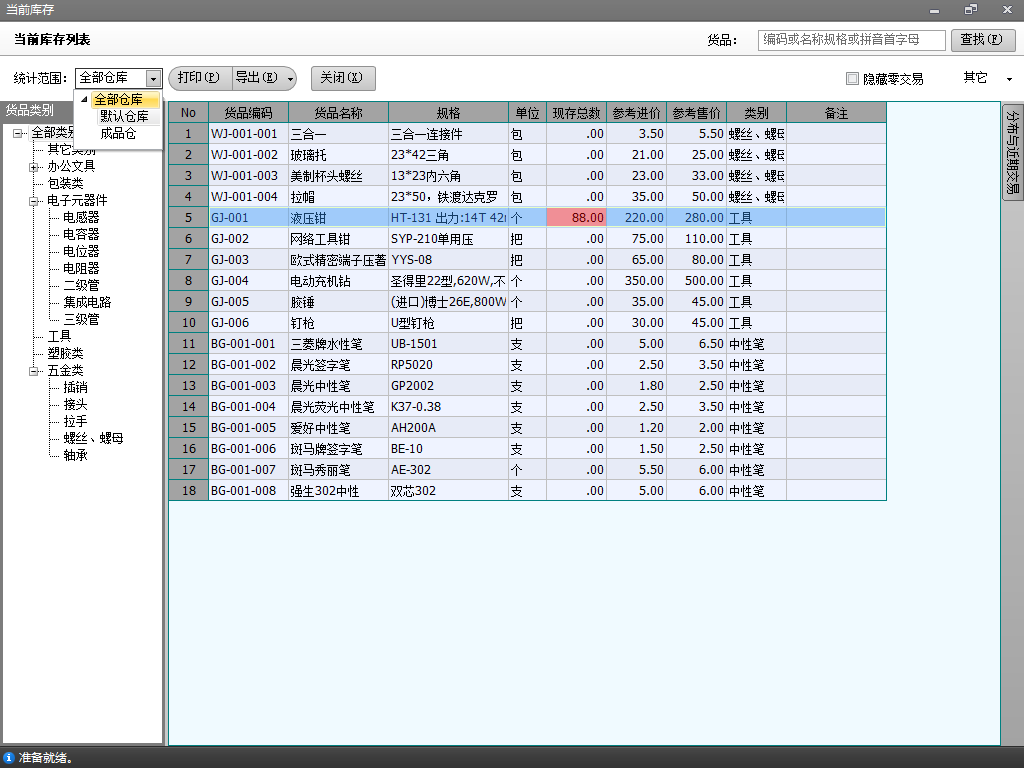The image size is (1024, 768).
Task: Choose 默认仓库 from the dropdown list
Action: tap(124, 116)
